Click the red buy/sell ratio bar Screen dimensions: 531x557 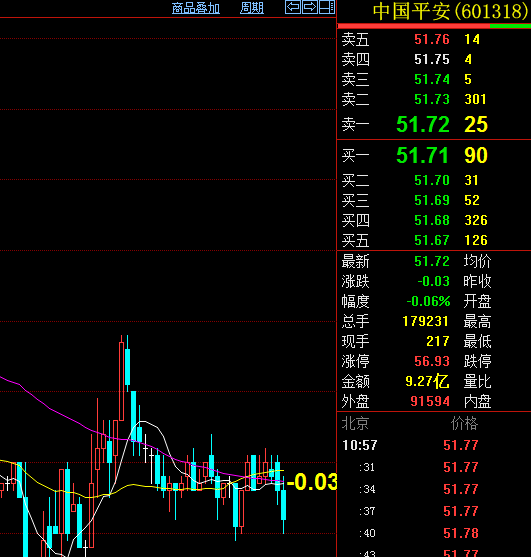413,26
